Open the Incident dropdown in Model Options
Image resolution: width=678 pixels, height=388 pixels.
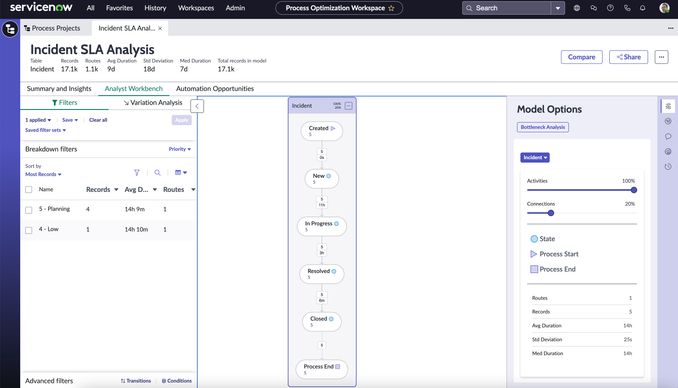[535, 157]
